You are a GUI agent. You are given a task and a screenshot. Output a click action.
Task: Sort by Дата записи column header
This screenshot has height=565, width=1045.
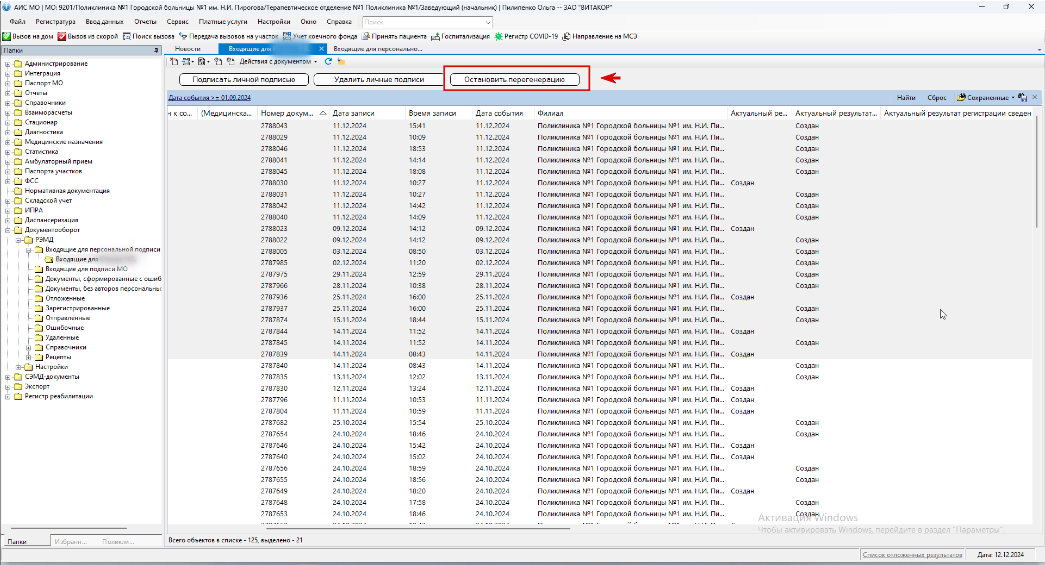point(367,113)
